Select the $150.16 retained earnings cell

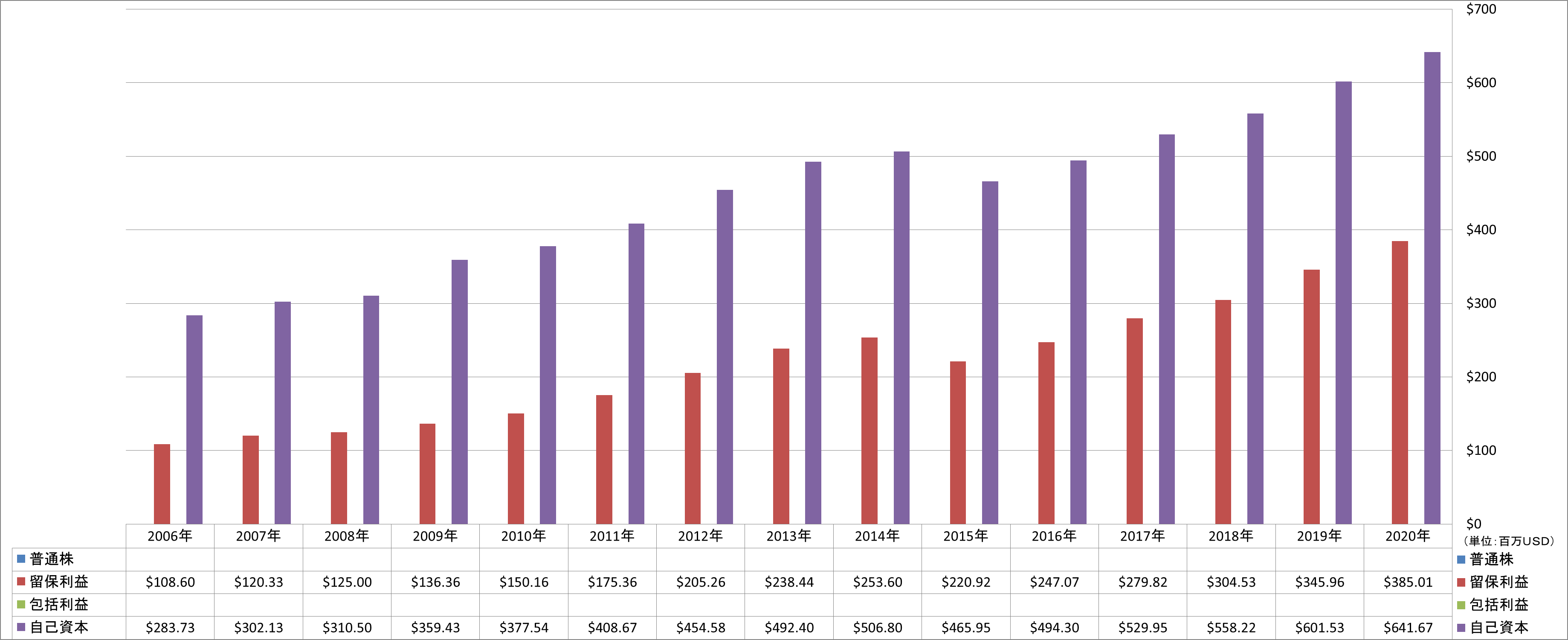pos(524,582)
